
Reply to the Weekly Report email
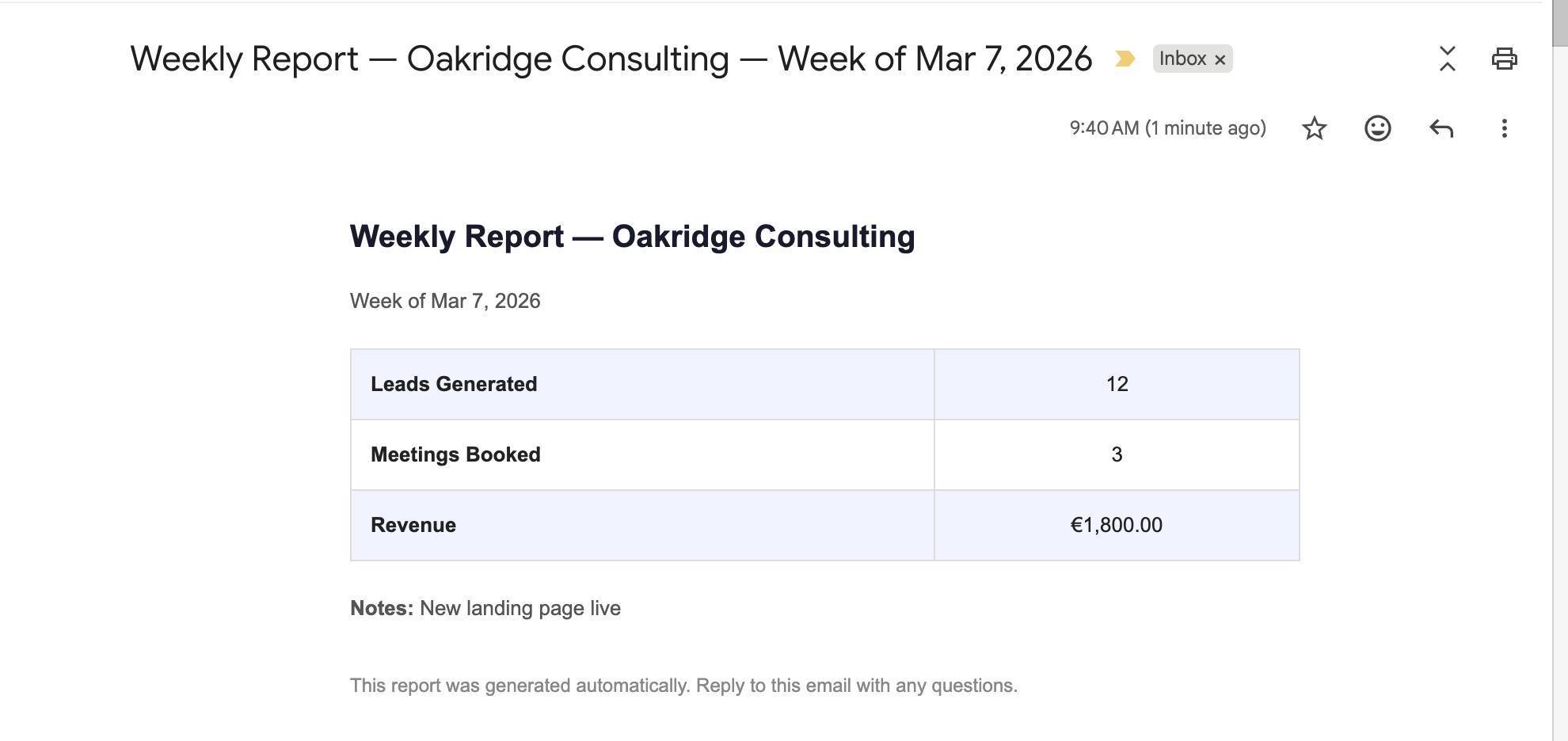pyautogui.click(x=1441, y=127)
